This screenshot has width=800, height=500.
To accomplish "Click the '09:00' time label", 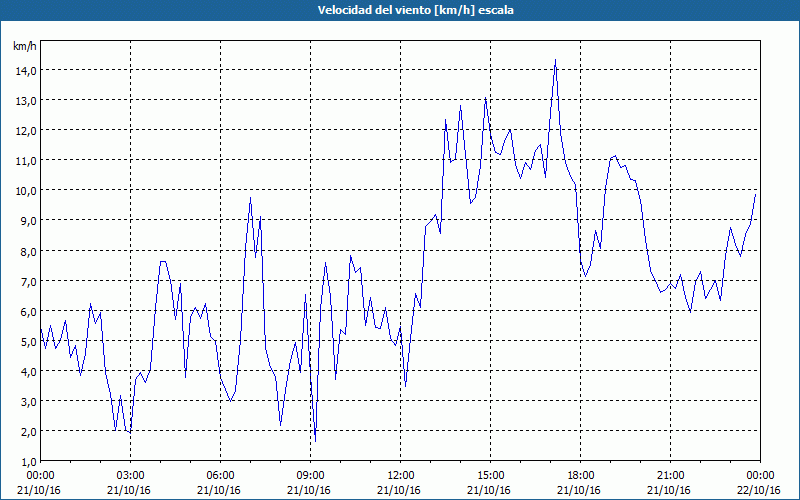I will point(311,476).
